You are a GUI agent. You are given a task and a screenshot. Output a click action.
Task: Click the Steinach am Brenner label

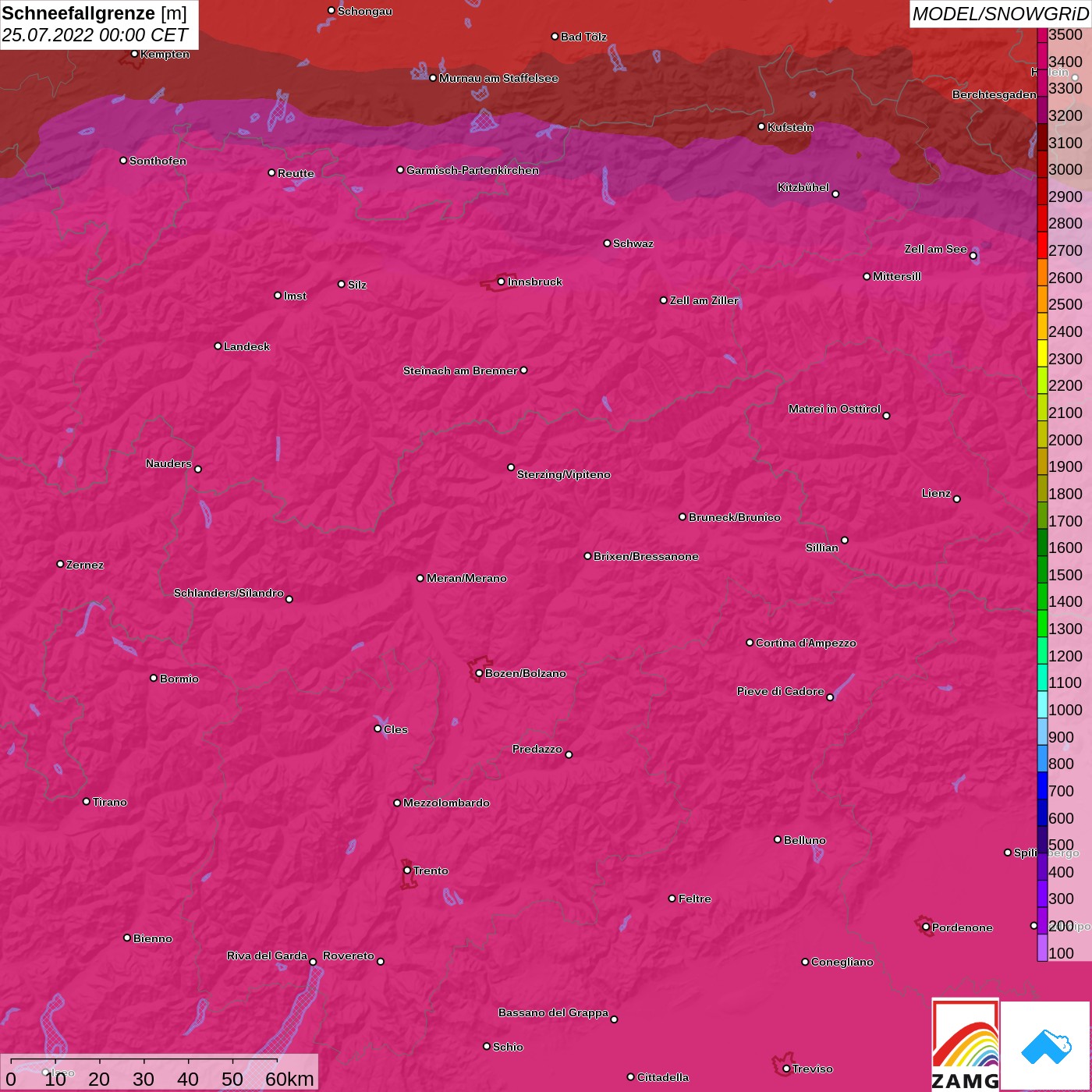coord(460,370)
